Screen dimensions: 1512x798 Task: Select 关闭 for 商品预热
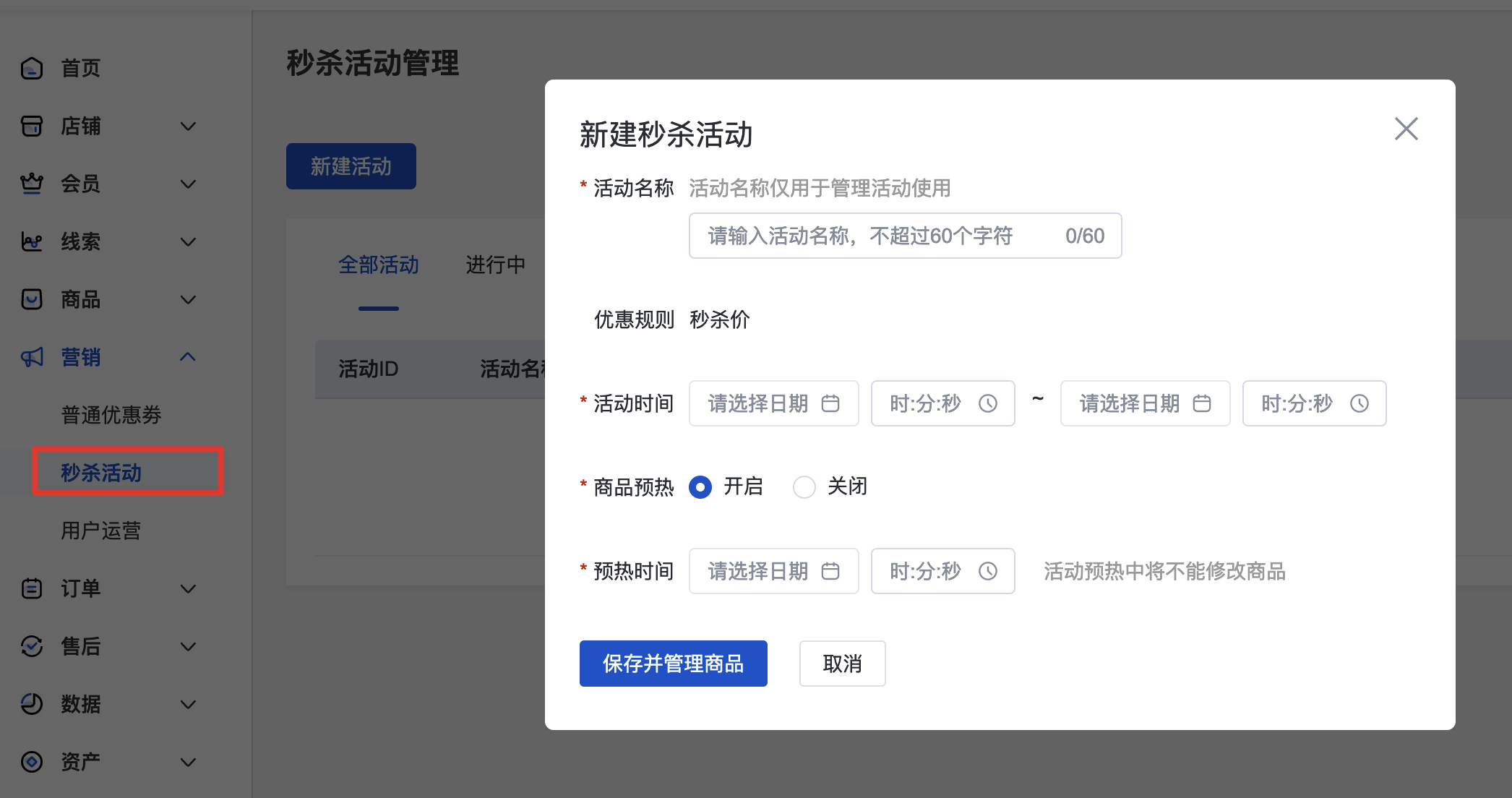coord(804,487)
